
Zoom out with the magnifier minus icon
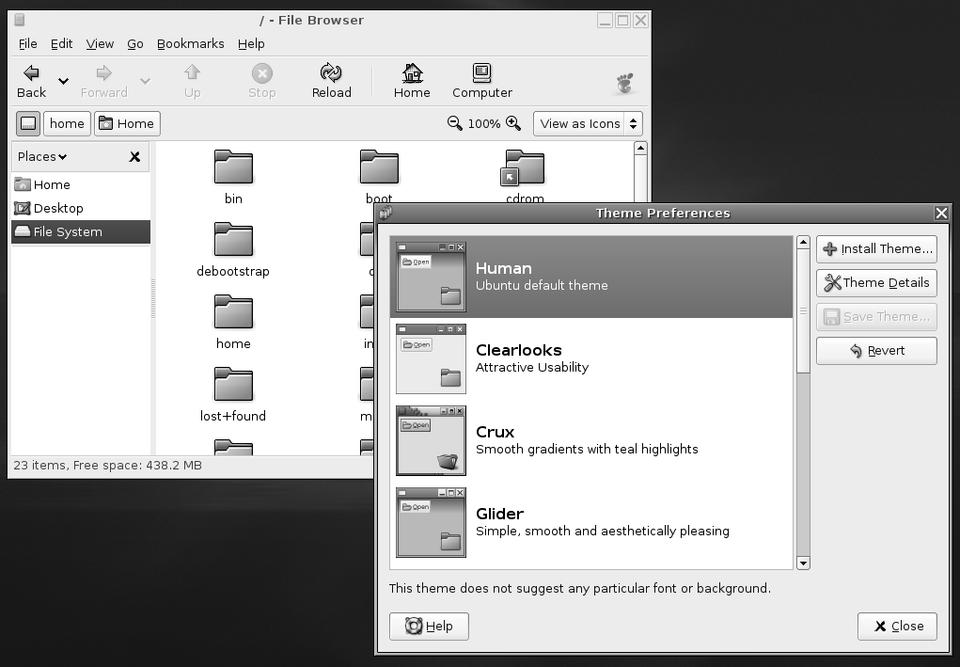click(455, 123)
